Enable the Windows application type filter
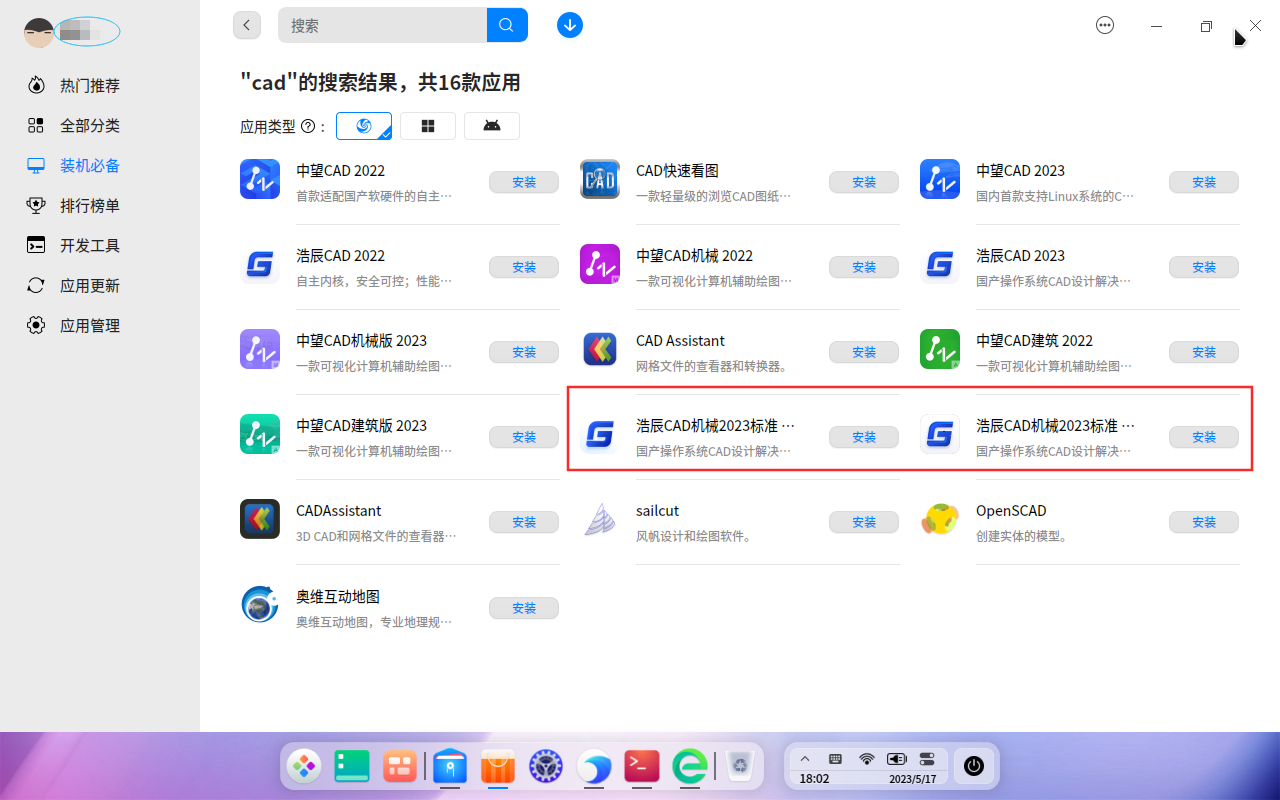The height and width of the screenshot is (800, 1280). [428, 125]
